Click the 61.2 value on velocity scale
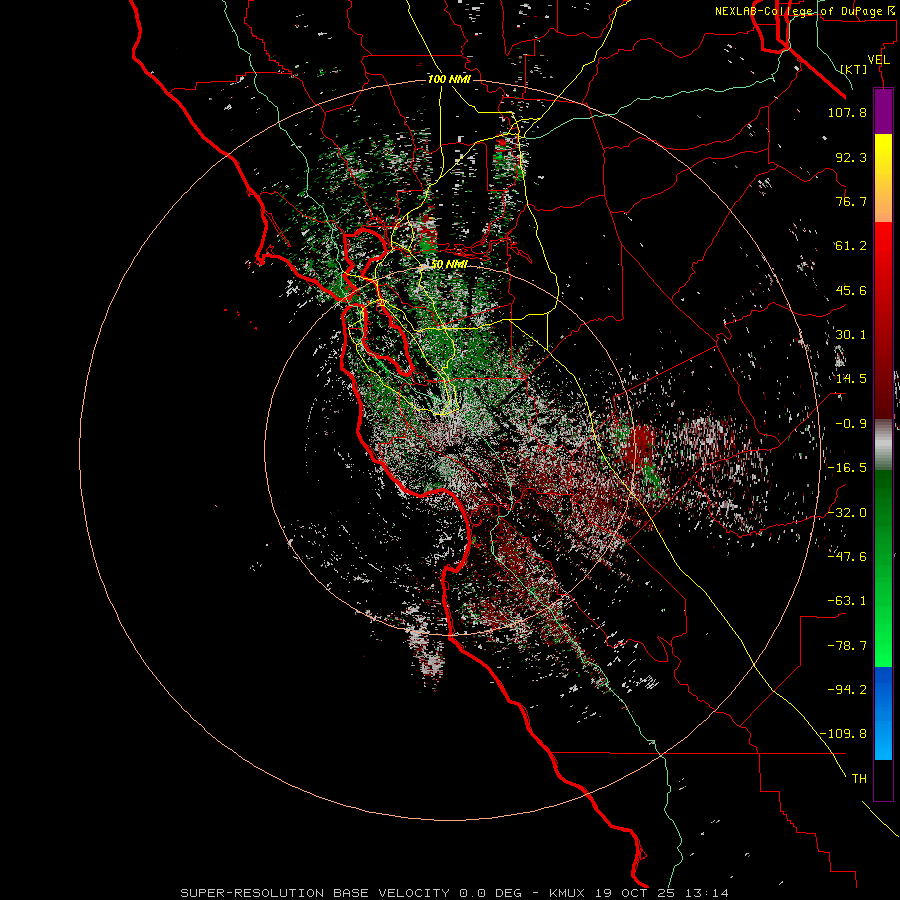900x900 pixels. (851, 246)
